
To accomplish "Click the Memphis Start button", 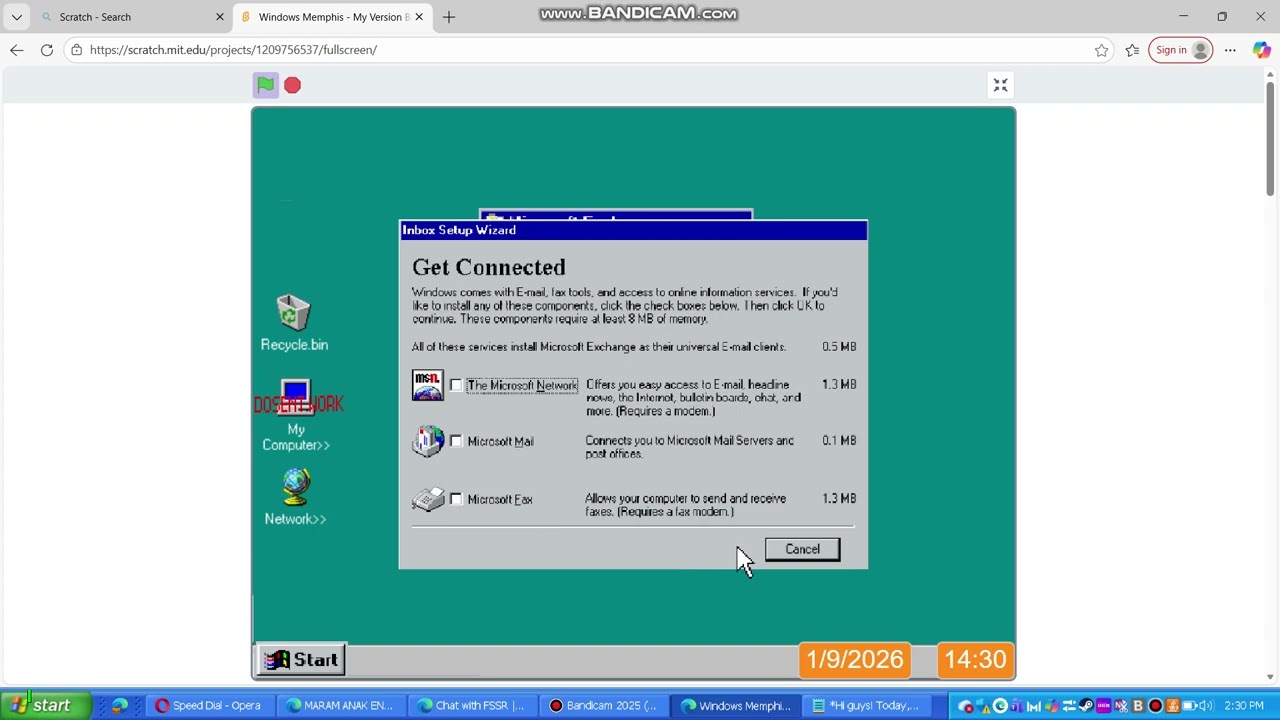I will click(302, 660).
